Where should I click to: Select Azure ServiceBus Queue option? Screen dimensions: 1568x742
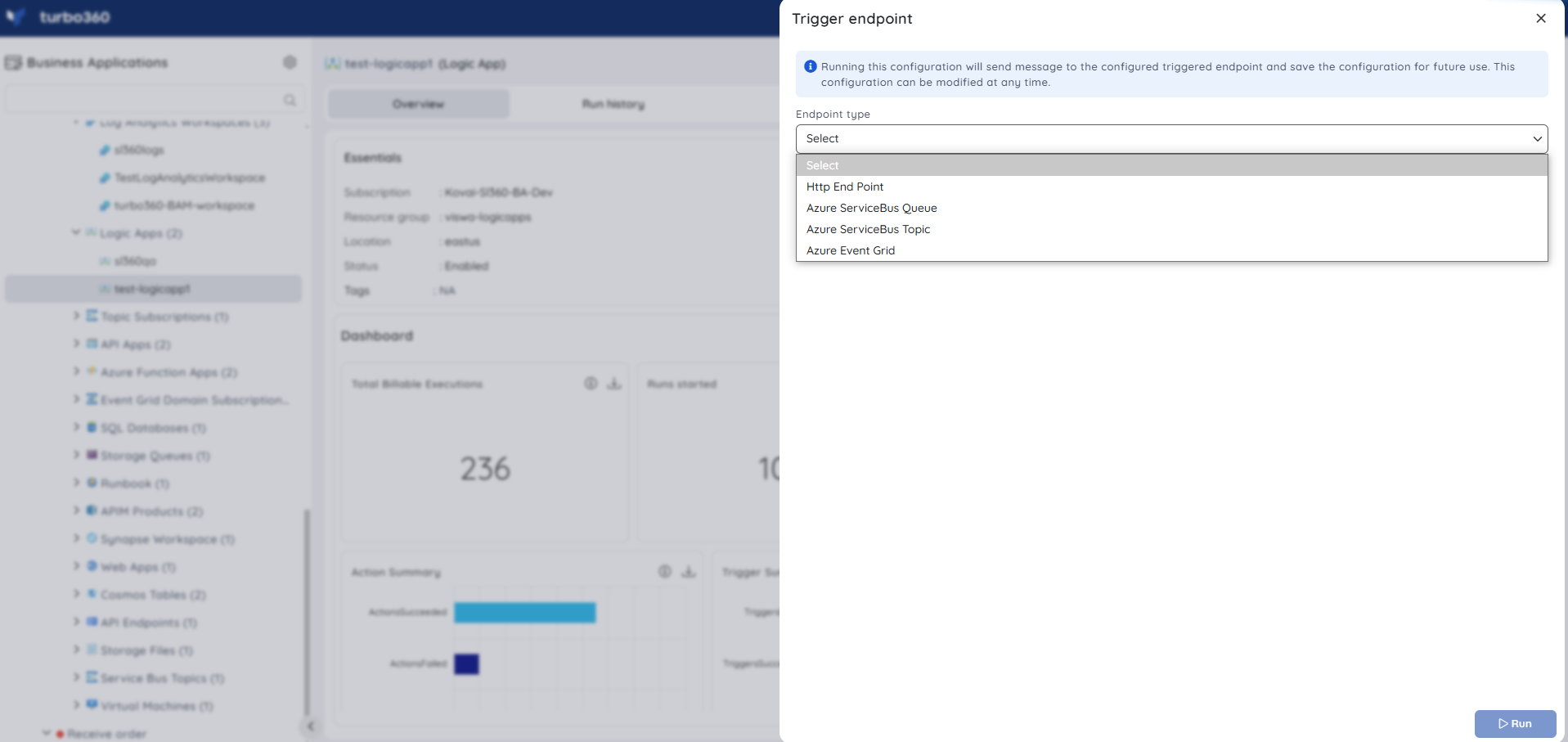coord(1171,208)
